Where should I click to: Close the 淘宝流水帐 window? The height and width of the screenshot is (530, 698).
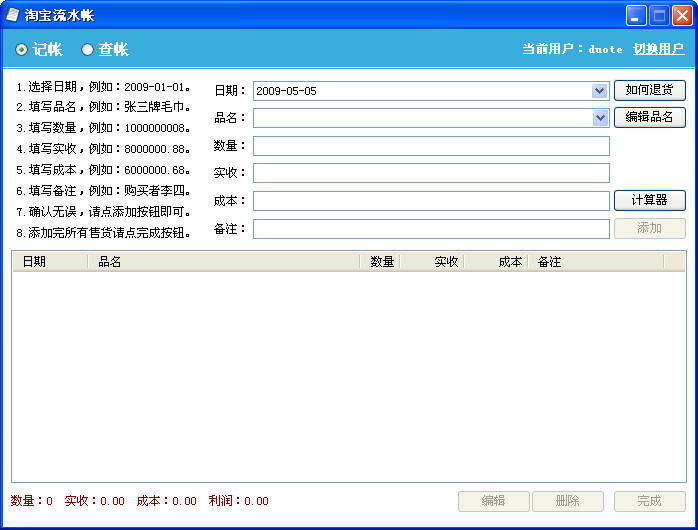[x=681, y=15]
